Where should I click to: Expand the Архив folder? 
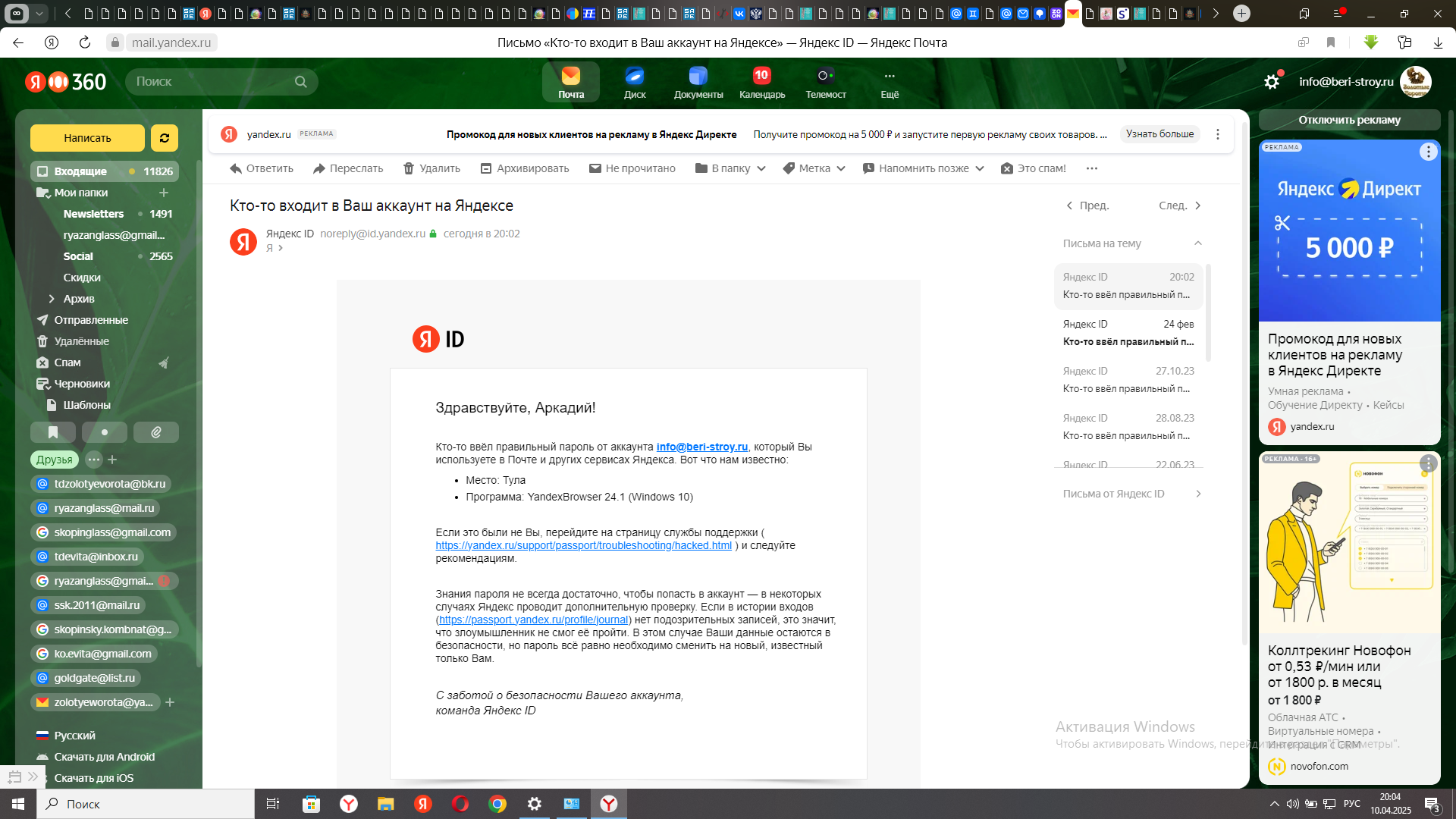[x=52, y=299]
